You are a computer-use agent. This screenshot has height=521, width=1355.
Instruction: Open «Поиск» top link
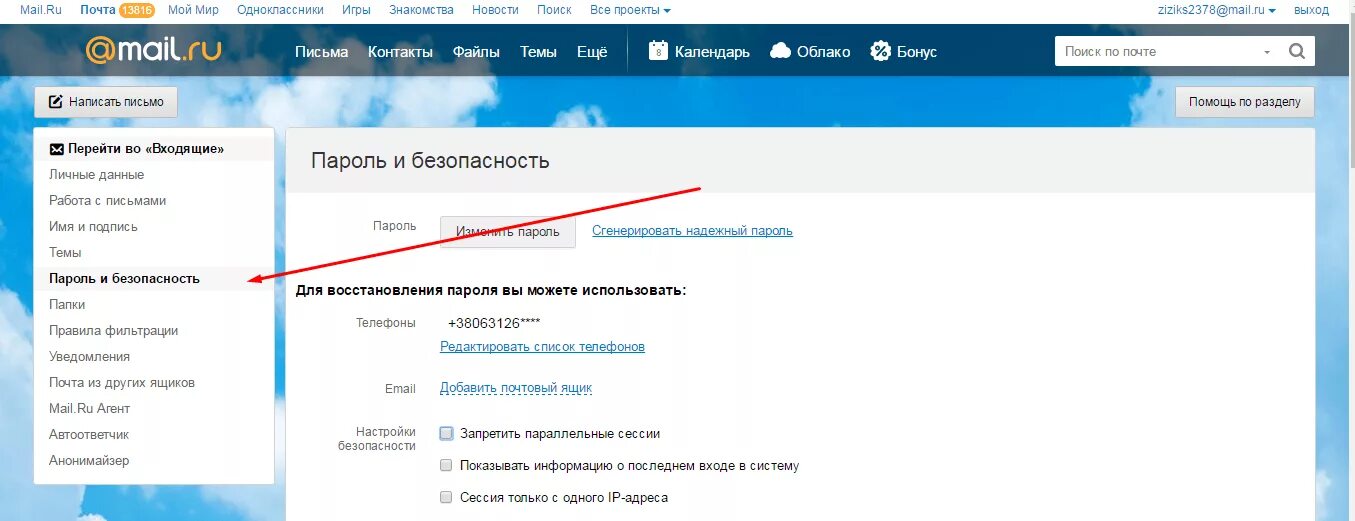(554, 10)
